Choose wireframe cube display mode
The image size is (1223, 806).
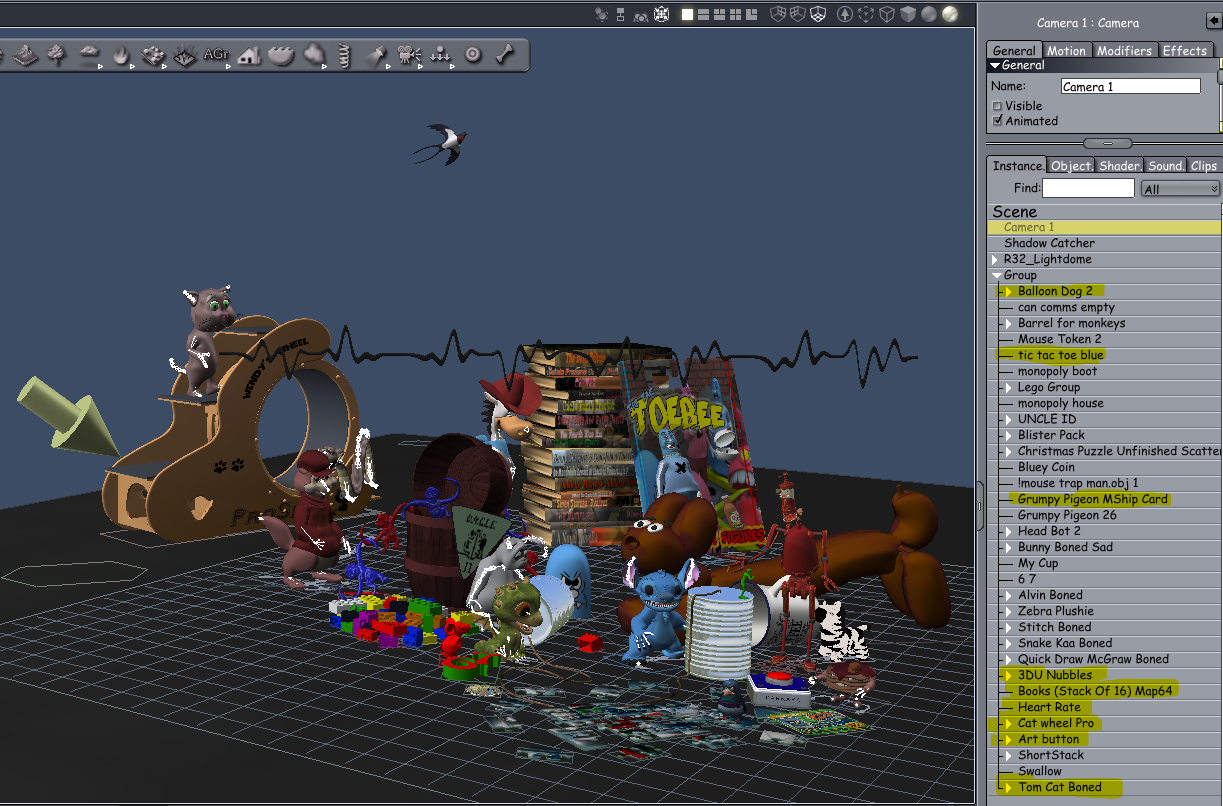(x=887, y=14)
